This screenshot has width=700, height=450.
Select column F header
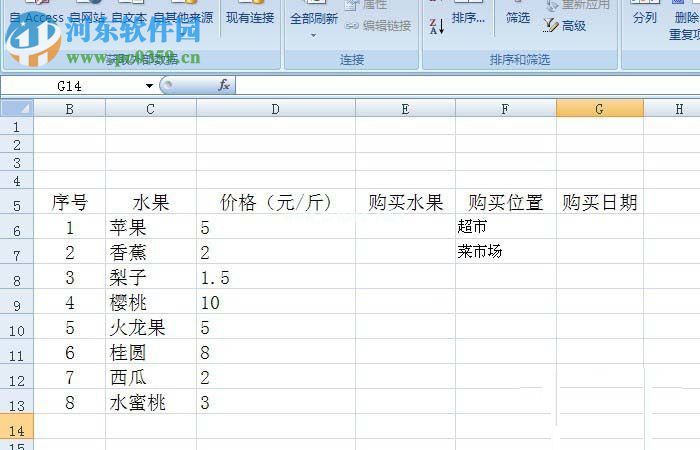click(x=505, y=109)
